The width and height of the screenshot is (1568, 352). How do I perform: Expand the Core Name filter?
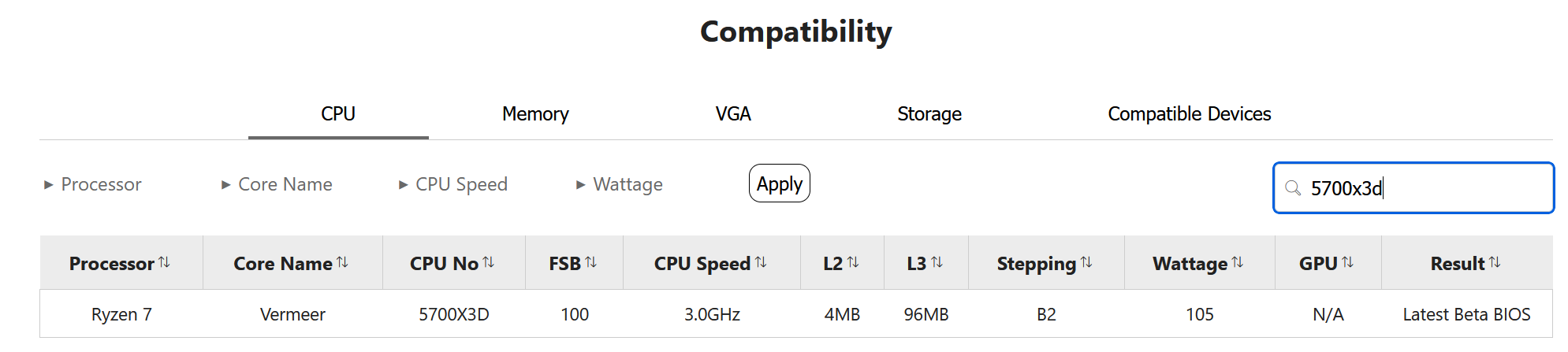point(277,184)
